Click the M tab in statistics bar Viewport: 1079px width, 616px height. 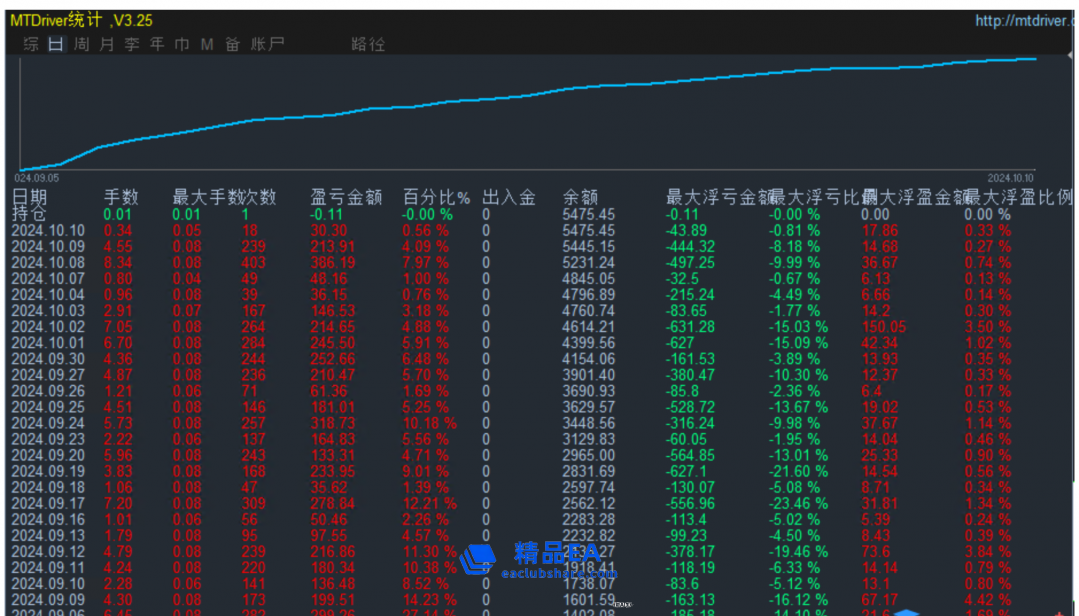207,44
